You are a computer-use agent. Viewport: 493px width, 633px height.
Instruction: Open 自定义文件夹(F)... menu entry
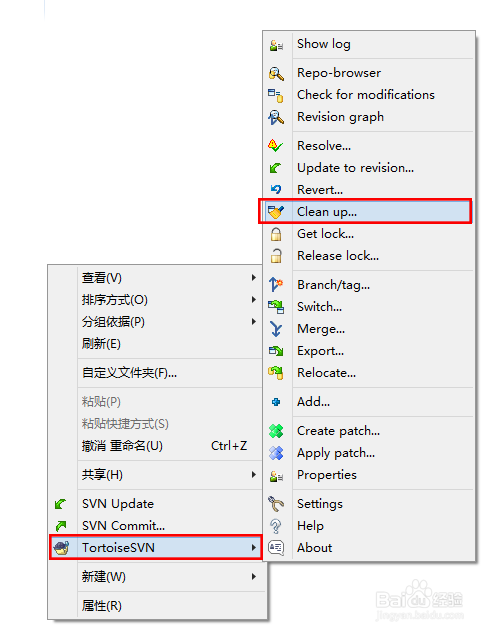tap(129, 373)
